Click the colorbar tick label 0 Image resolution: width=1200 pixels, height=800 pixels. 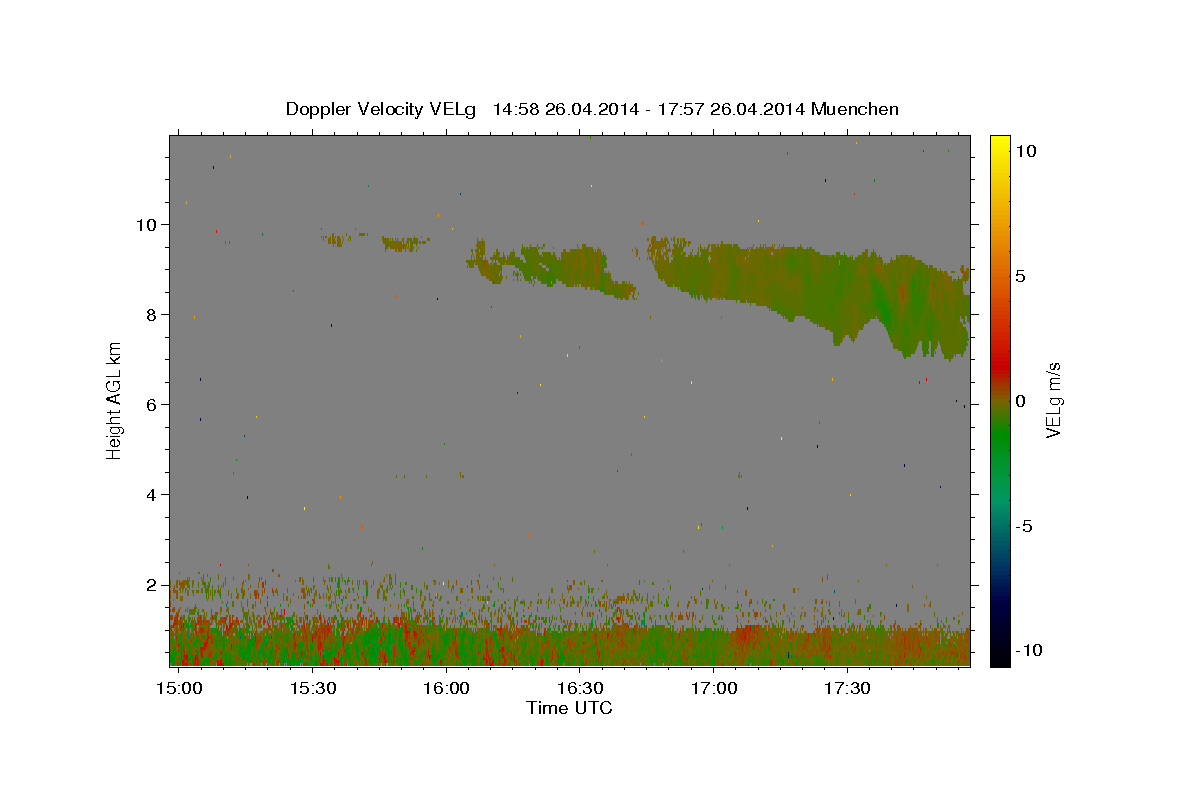click(1020, 401)
